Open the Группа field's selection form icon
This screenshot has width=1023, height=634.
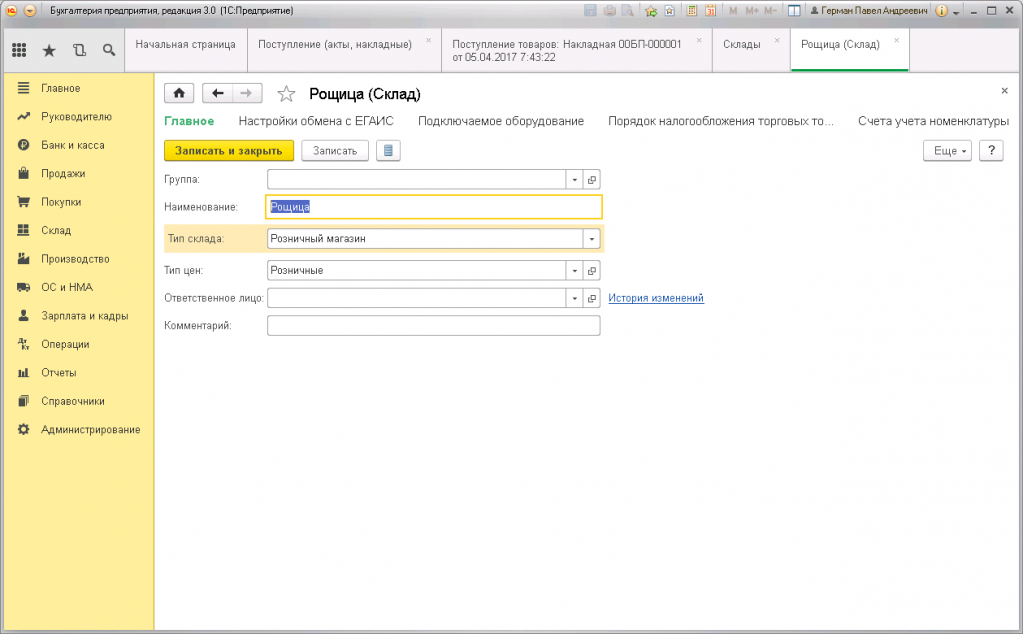(592, 180)
